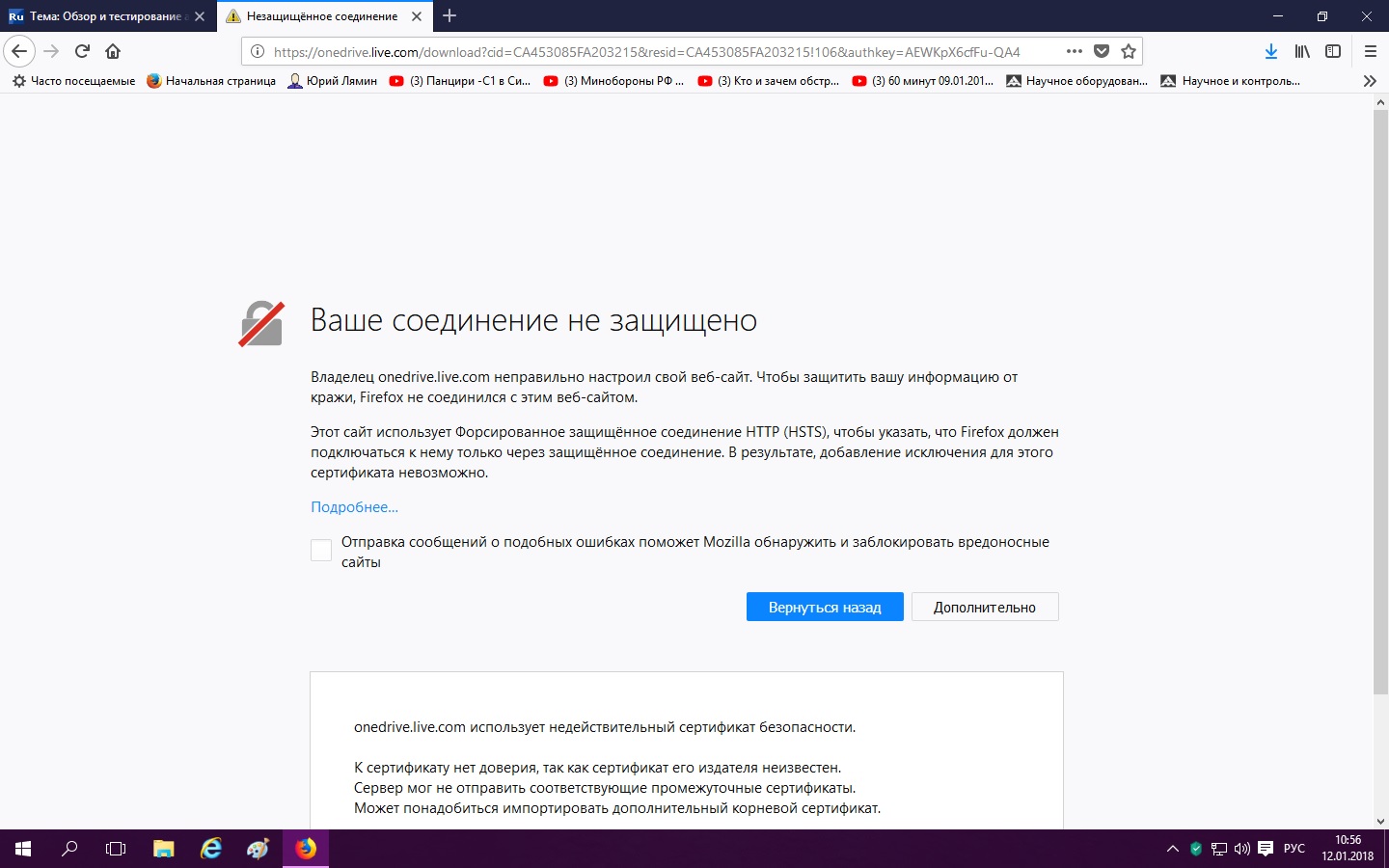This screenshot has width=1389, height=868.
Task: Open 'Научное оборудован...' bookmark
Action: click(1077, 81)
